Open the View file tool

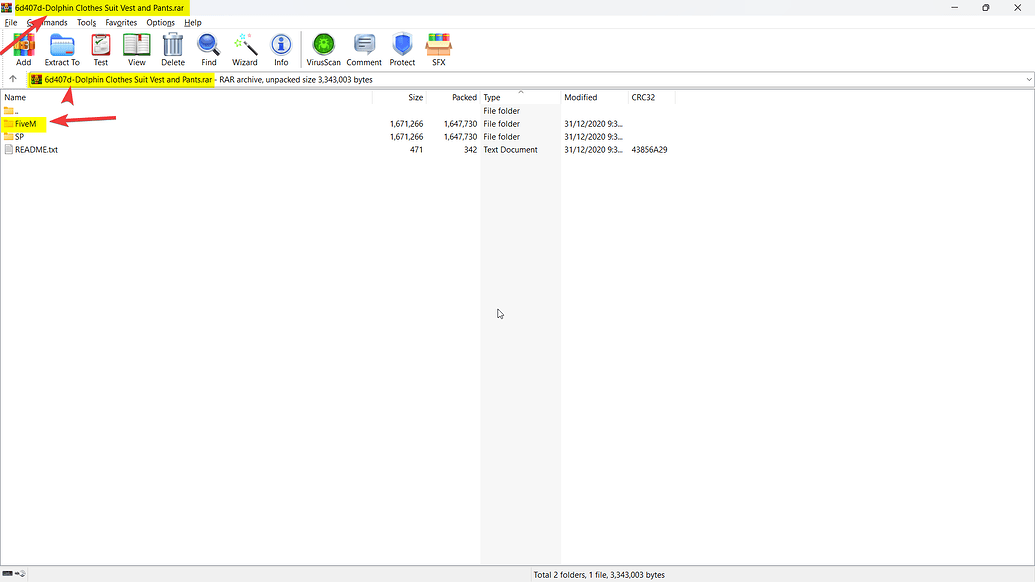point(137,48)
